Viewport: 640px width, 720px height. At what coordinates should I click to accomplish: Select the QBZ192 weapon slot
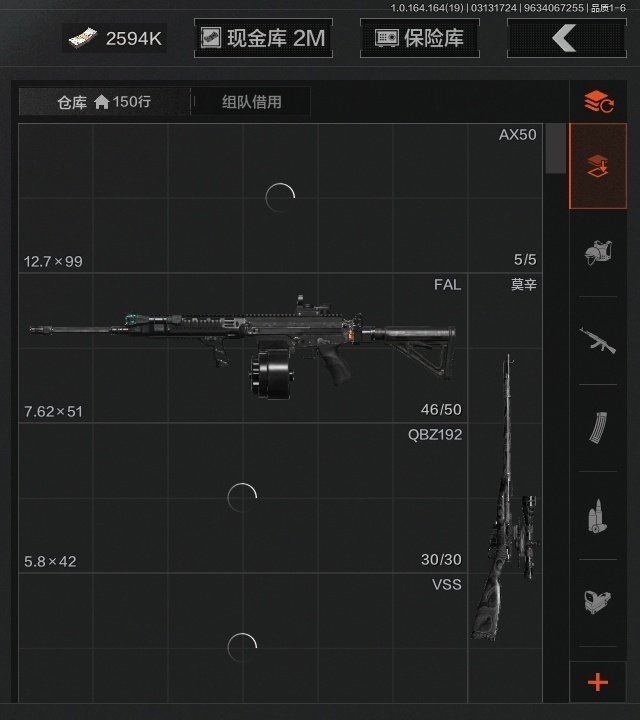tap(243, 498)
